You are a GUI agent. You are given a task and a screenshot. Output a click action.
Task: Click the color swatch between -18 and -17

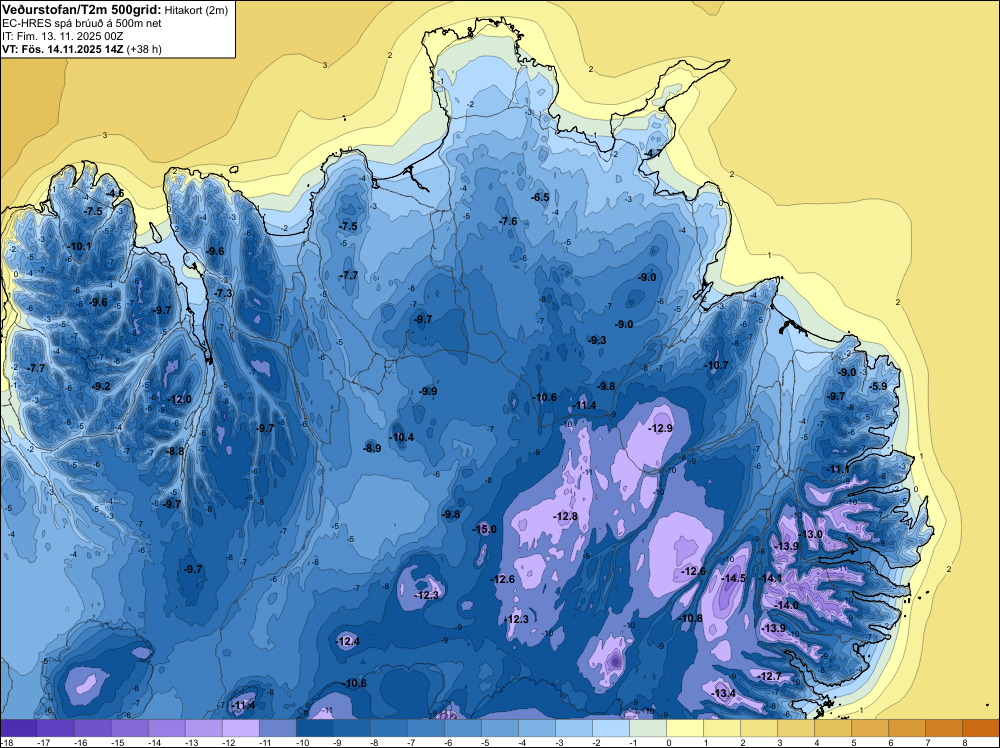coord(18,728)
